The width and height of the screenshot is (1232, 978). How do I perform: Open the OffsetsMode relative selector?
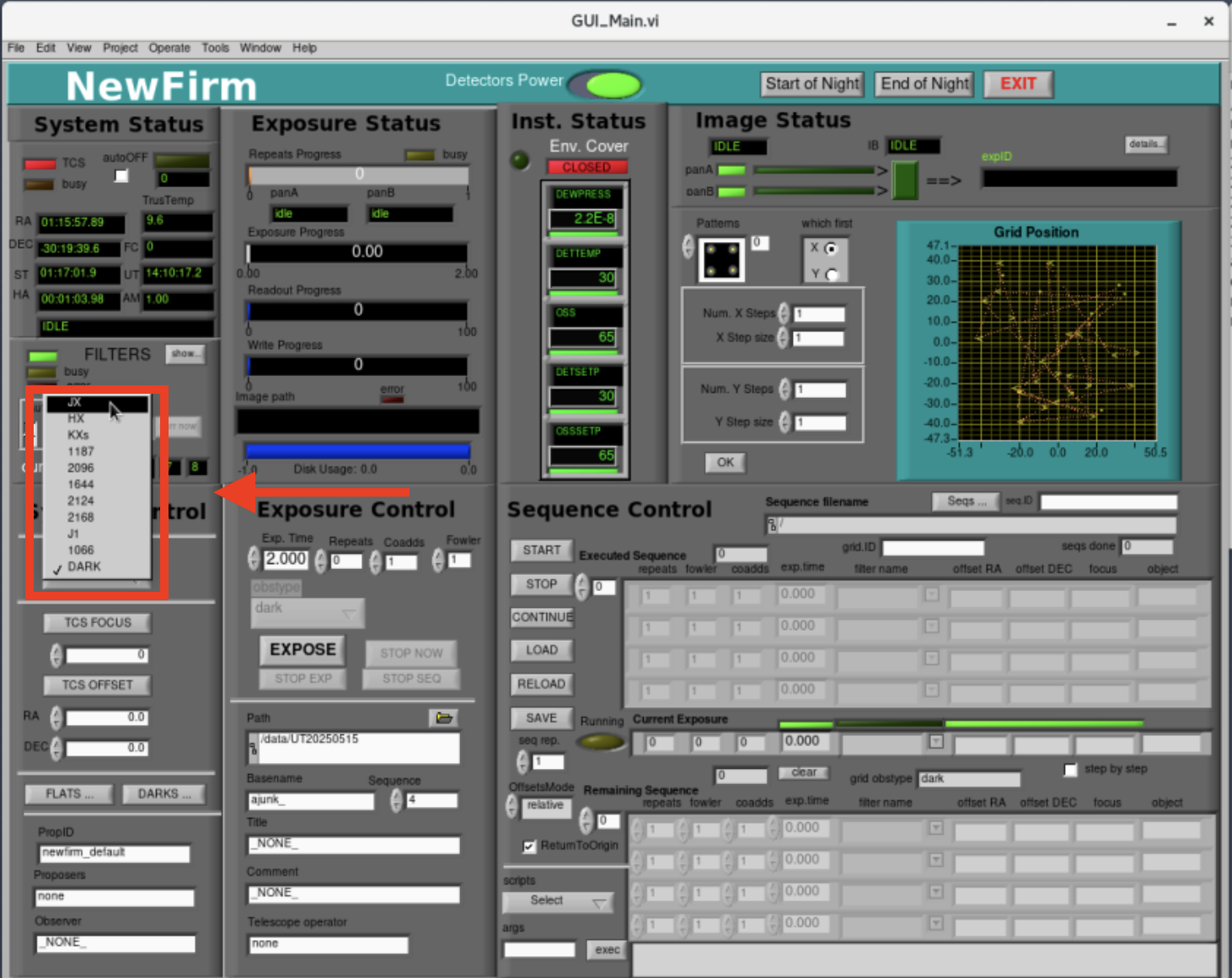[x=545, y=807]
